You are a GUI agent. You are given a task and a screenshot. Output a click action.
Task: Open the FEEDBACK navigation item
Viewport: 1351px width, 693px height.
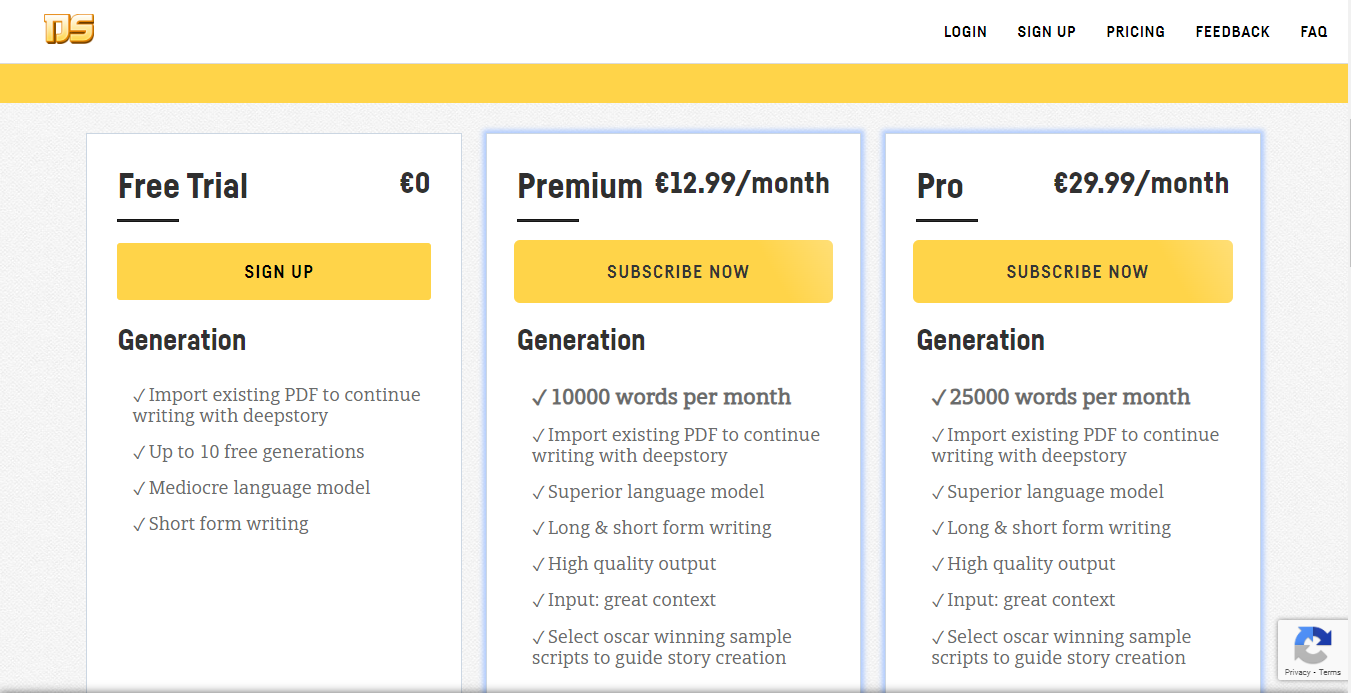point(1232,32)
